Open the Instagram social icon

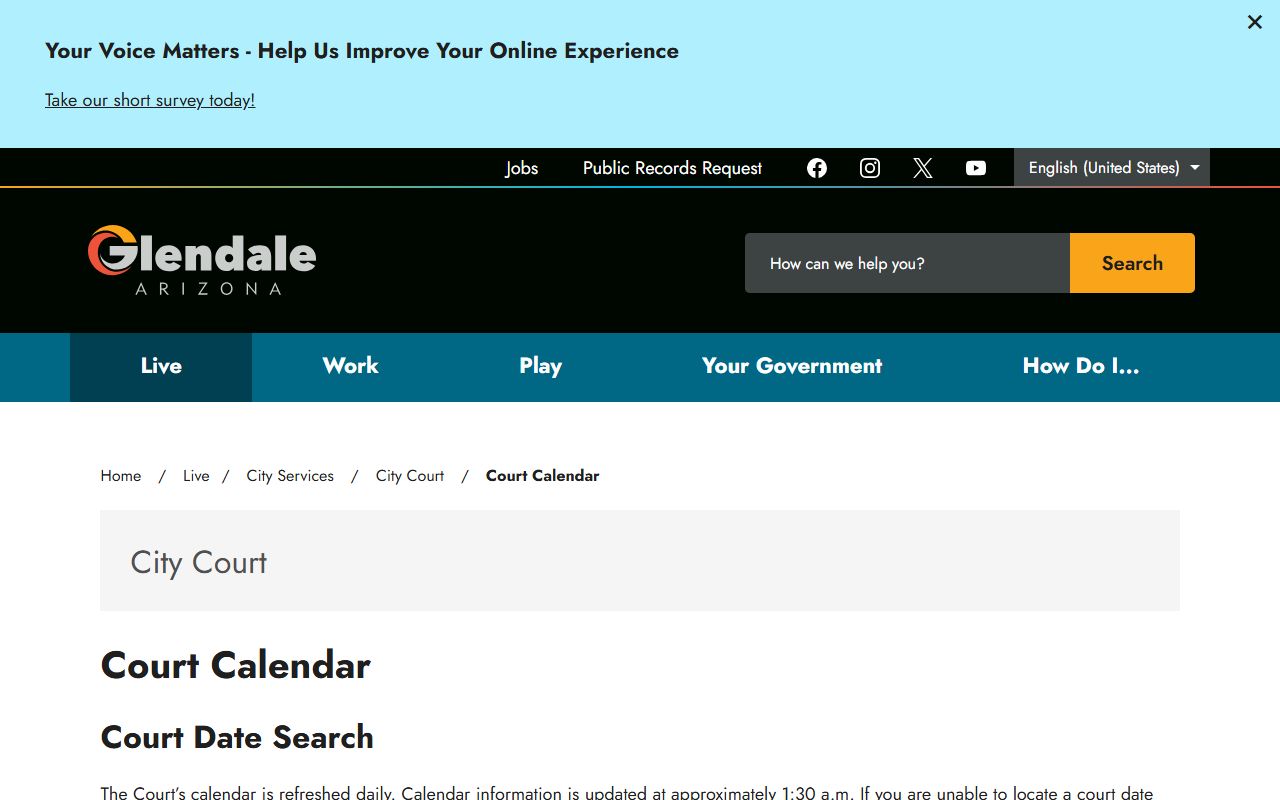pos(870,168)
